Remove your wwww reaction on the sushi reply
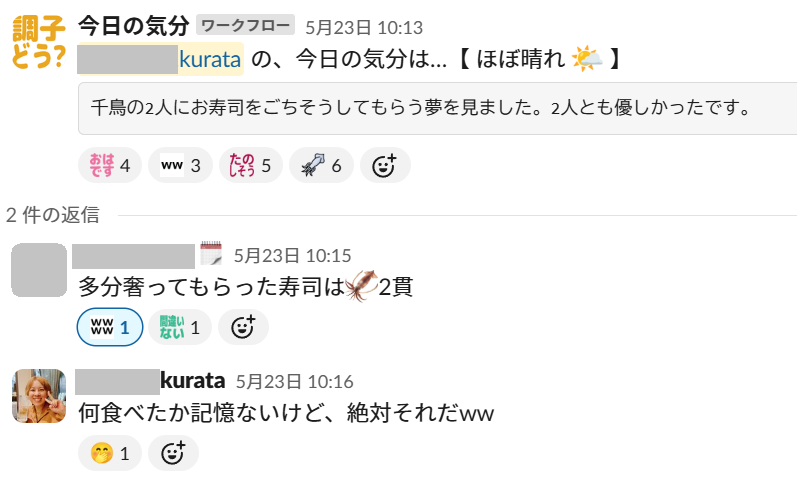Image resolution: width=797 pixels, height=483 pixels. click(110, 327)
